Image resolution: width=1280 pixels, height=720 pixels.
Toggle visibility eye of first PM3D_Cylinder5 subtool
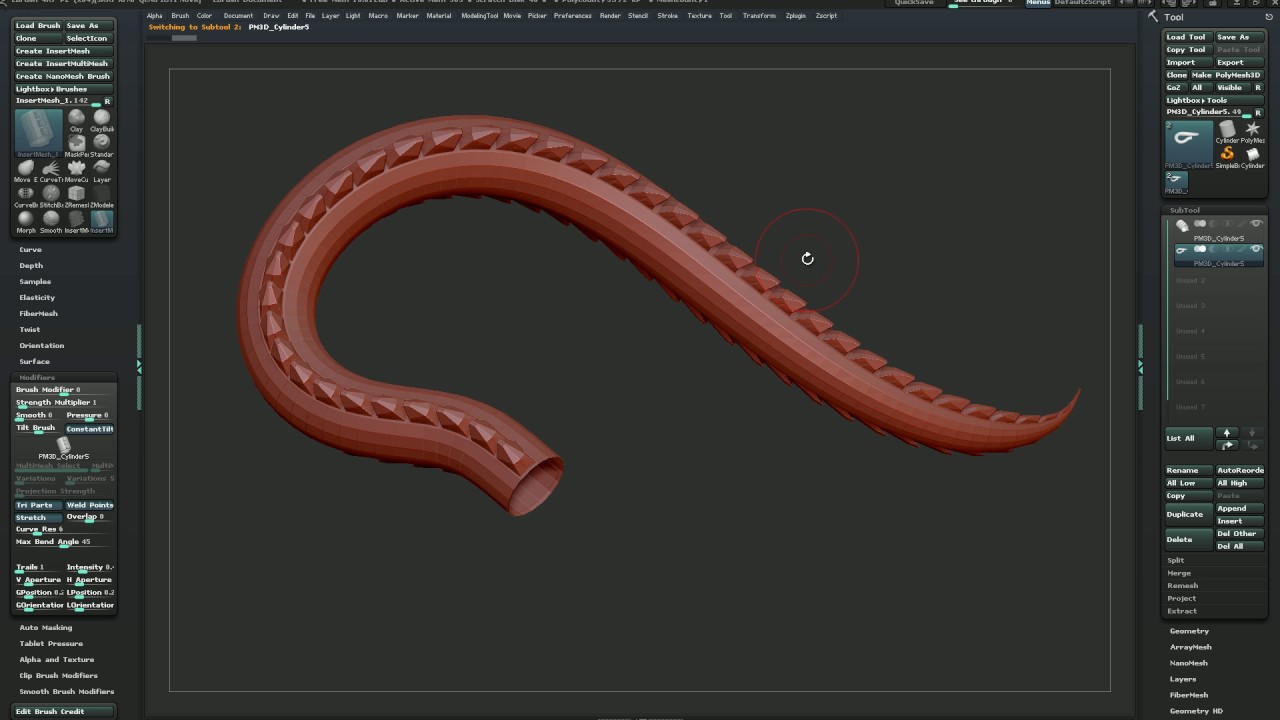1256,224
